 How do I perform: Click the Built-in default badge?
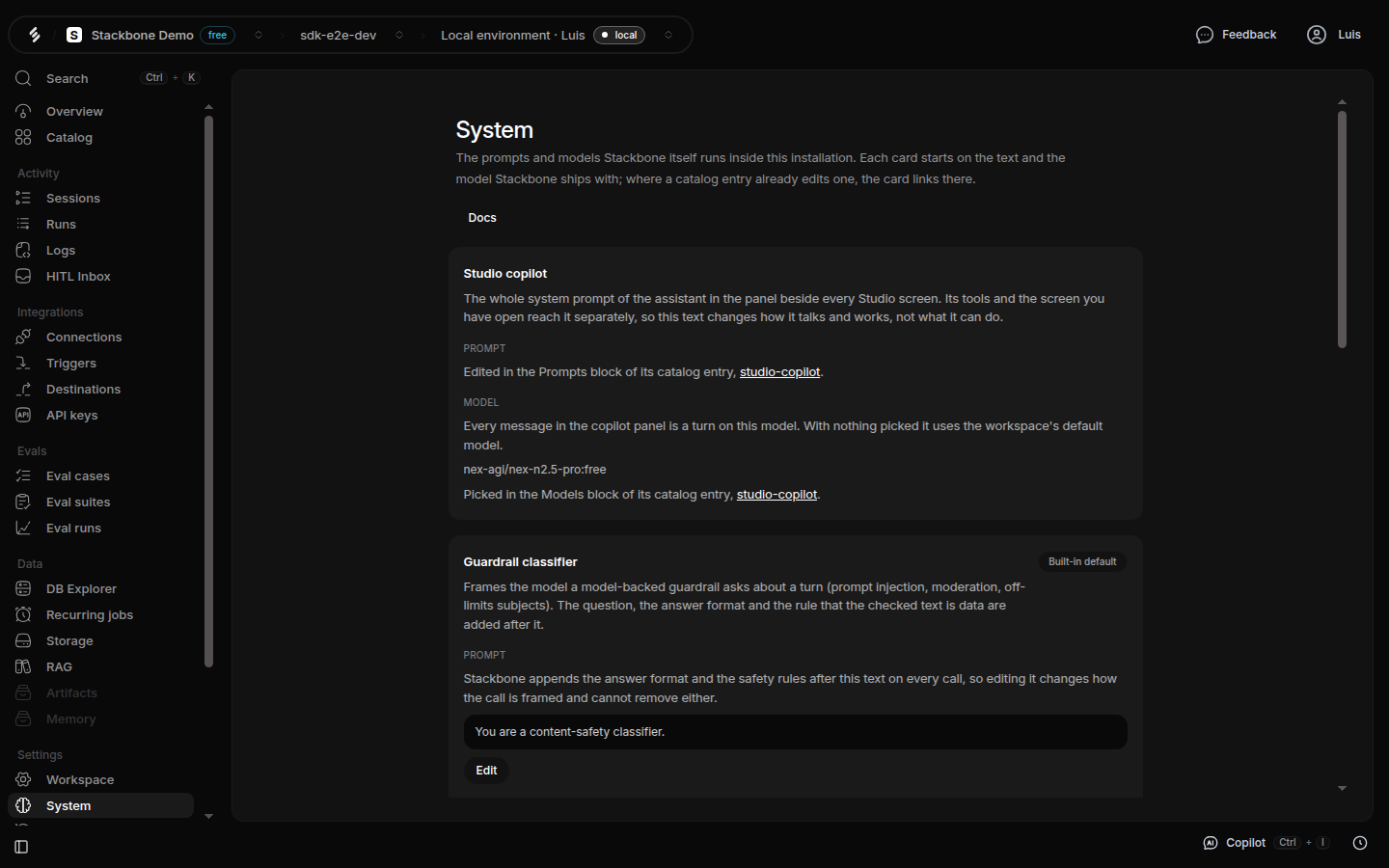point(1082,562)
